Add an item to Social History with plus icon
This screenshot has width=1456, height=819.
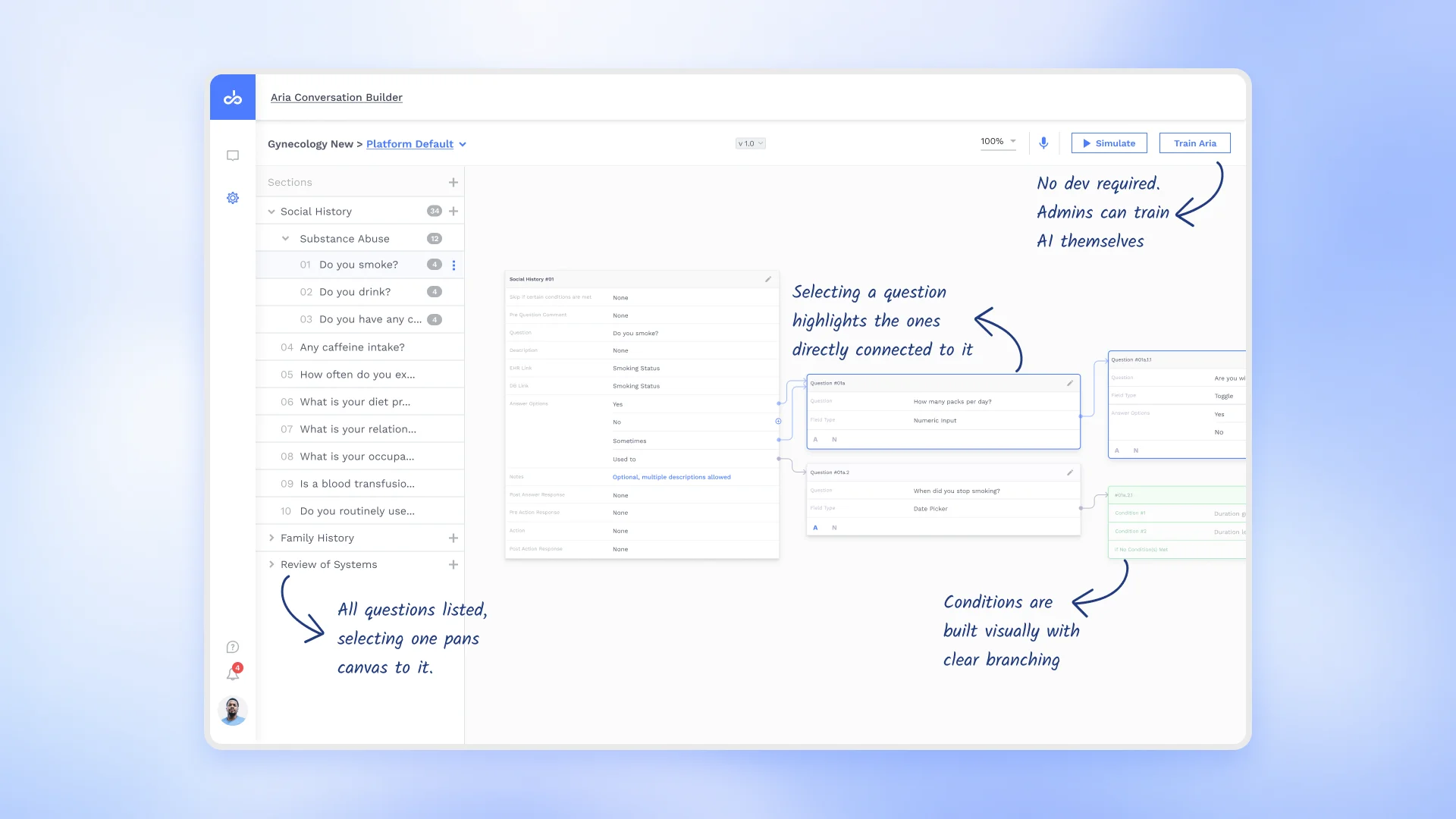click(453, 211)
